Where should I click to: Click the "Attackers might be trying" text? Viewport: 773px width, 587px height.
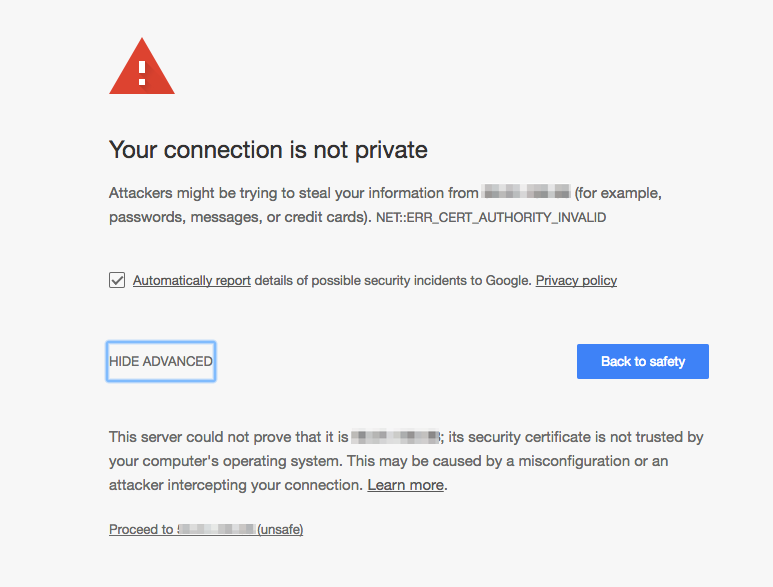(x=190, y=192)
